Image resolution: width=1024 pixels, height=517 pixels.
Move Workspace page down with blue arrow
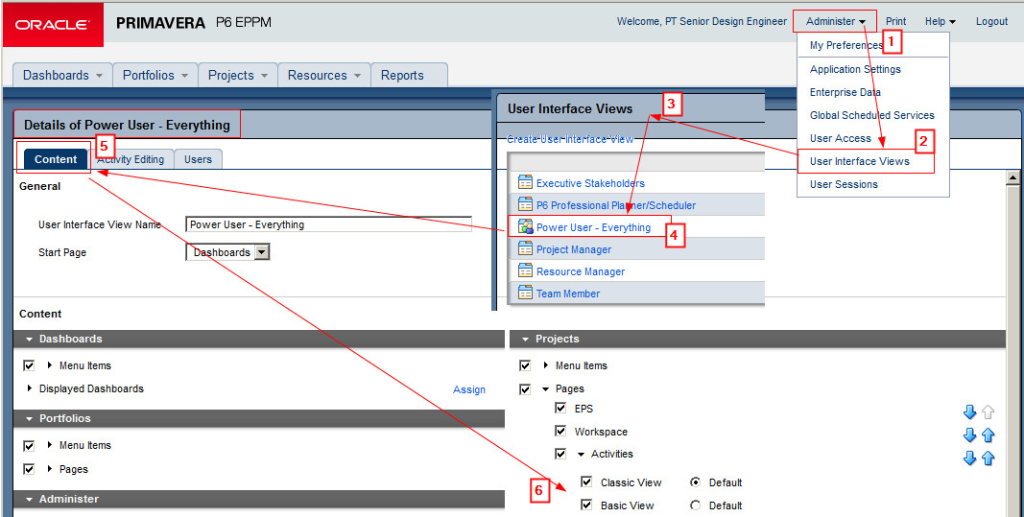[x=970, y=435]
